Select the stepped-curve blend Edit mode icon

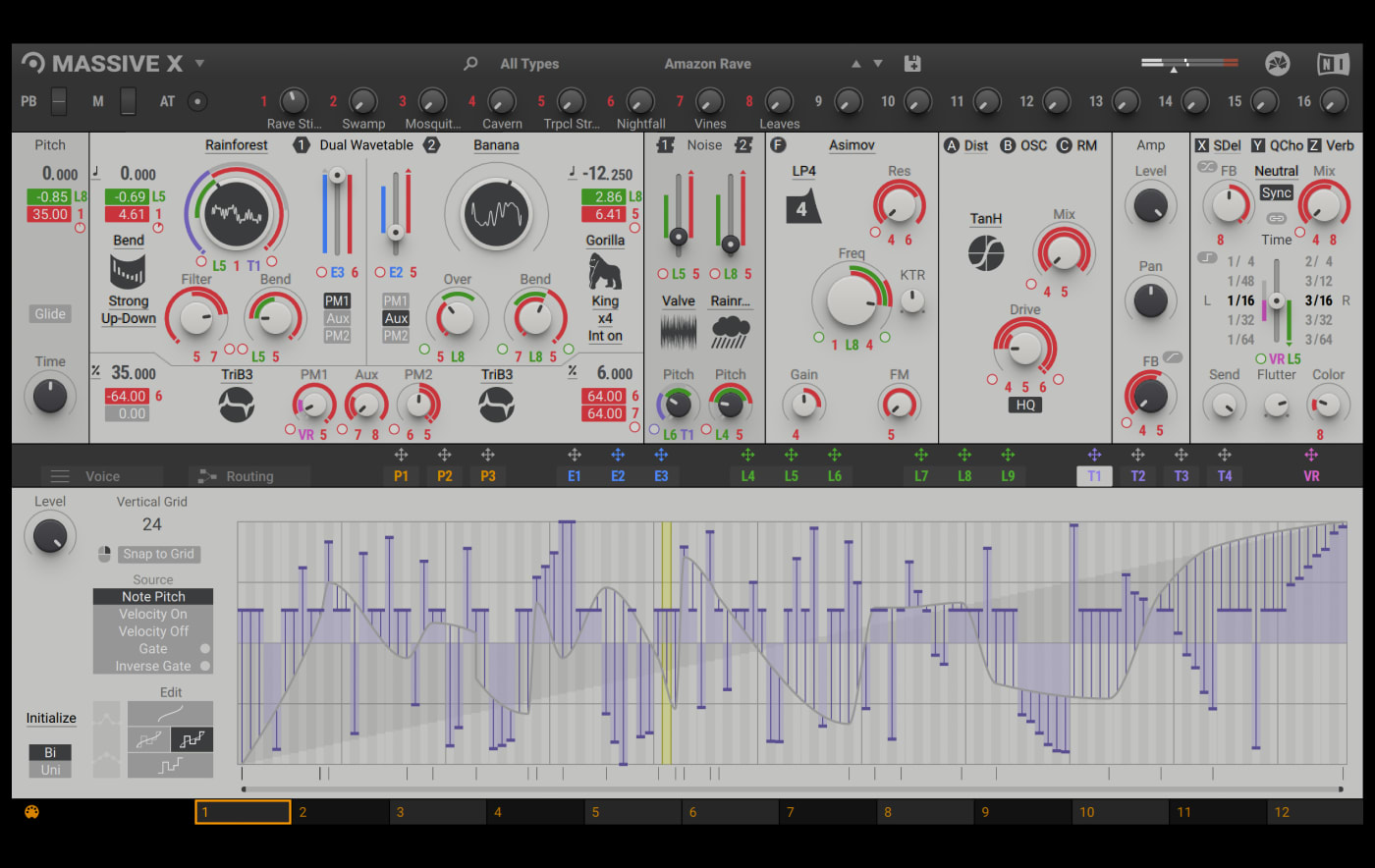click(148, 739)
